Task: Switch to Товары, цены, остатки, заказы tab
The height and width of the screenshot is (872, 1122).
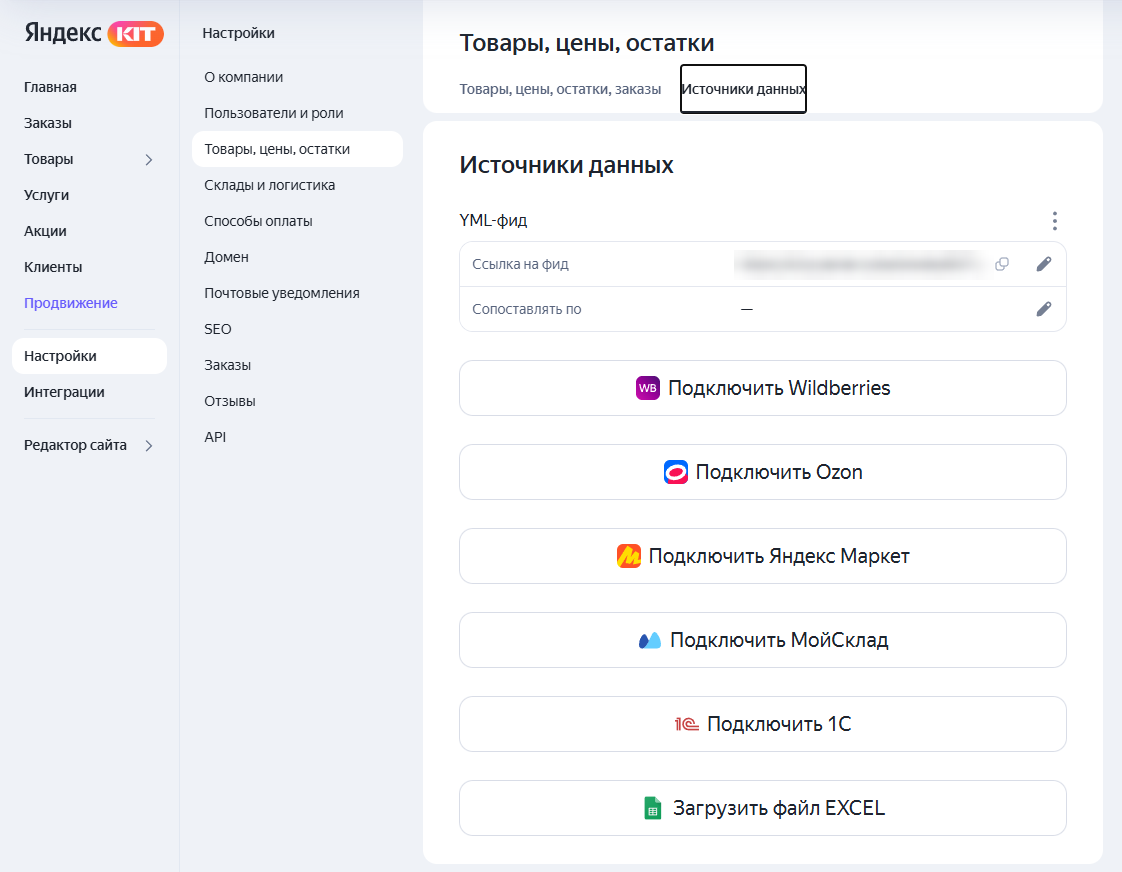Action: pos(560,89)
